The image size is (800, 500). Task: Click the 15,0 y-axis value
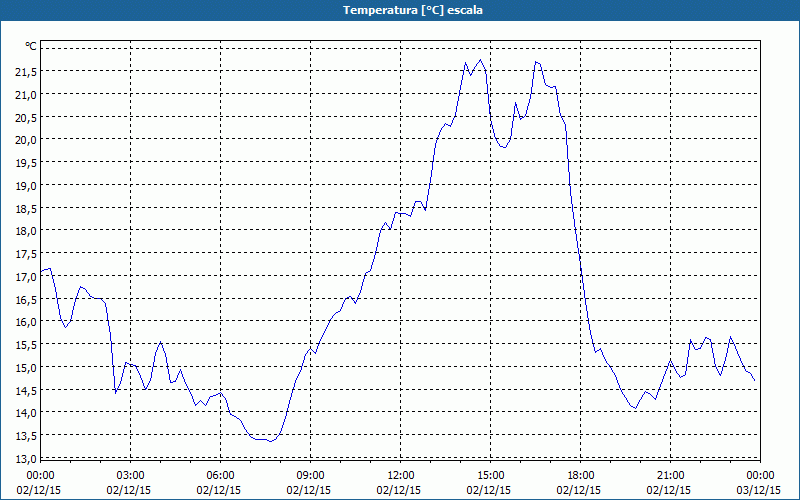click(x=26, y=368)
